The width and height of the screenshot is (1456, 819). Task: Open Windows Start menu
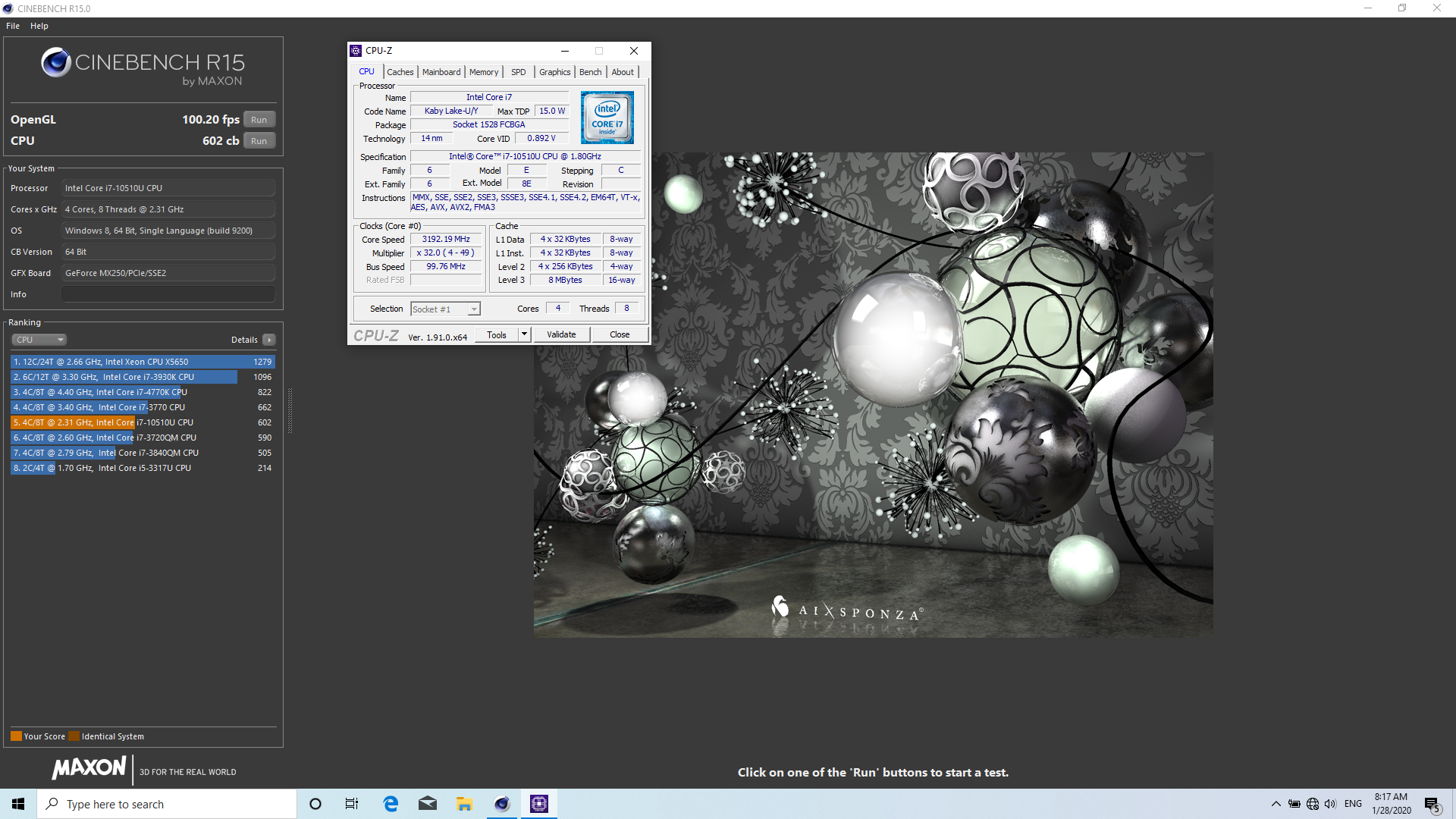tap(18, 804)
